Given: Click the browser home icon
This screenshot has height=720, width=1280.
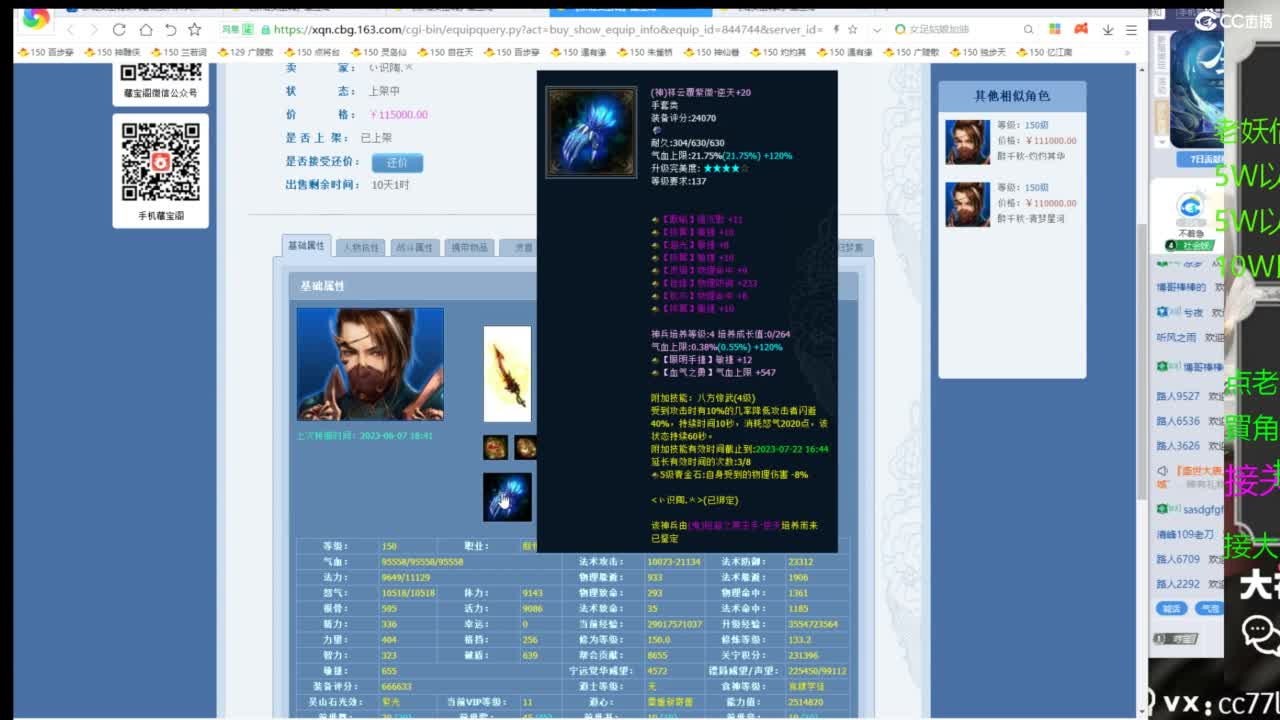Looking at the screenshot, I should (145, 30).
